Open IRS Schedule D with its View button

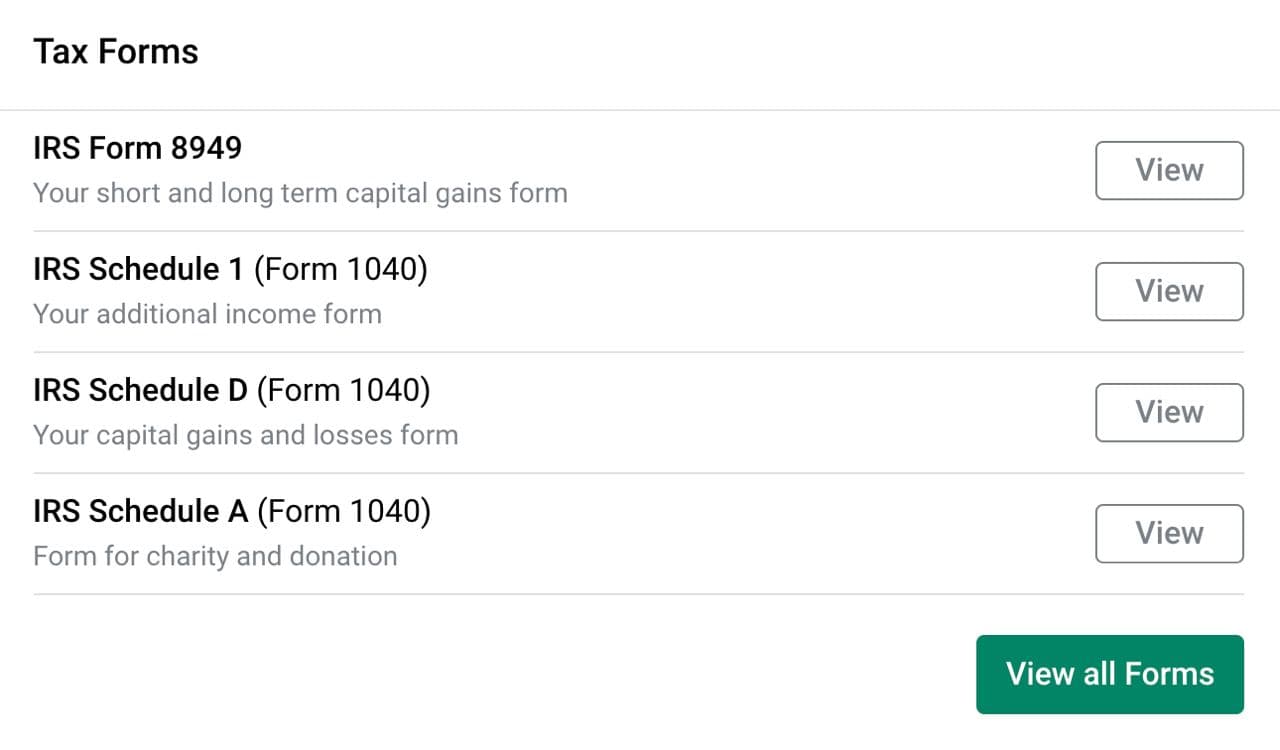pyautogui.click(x=1169, y=412)
